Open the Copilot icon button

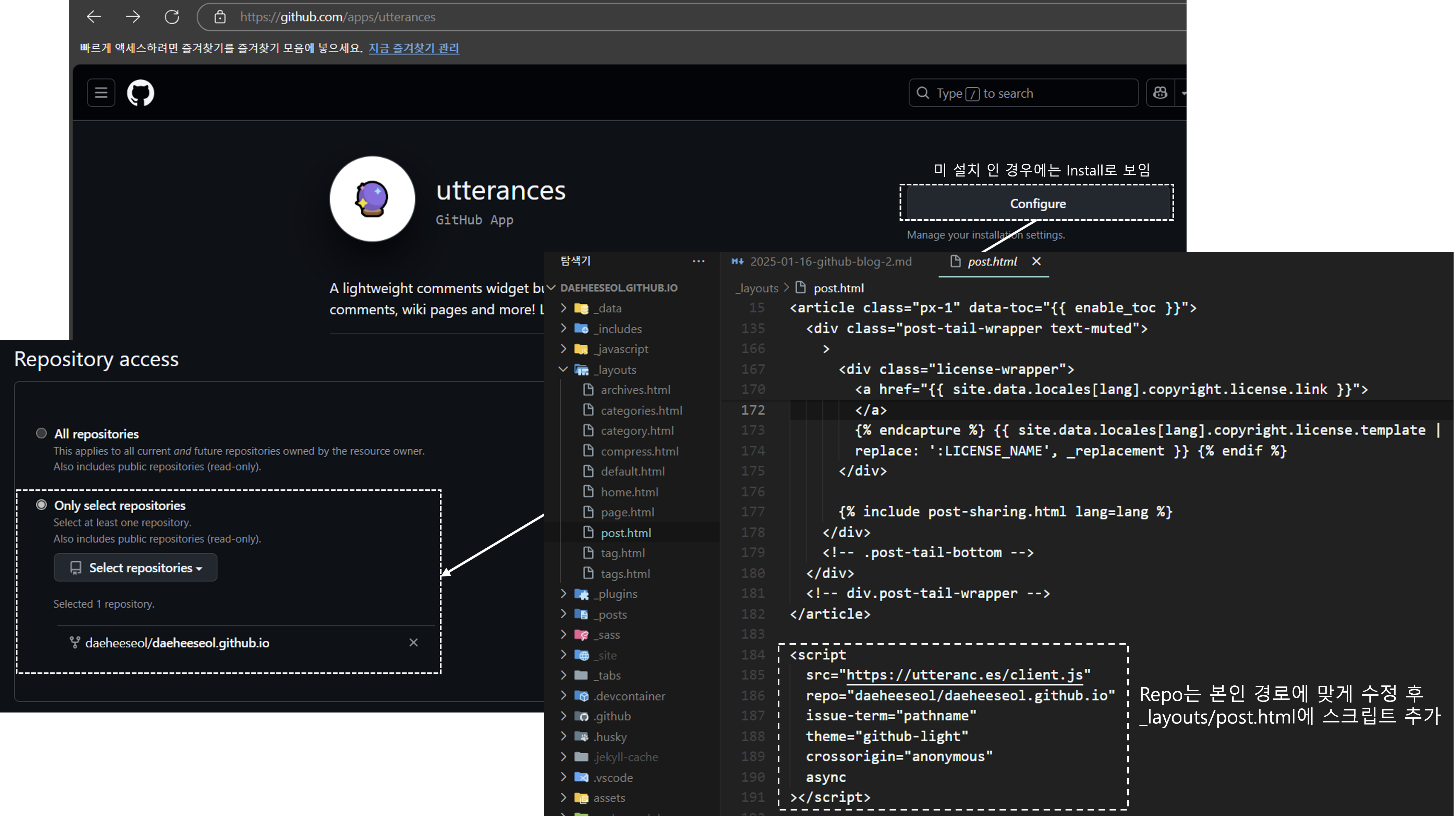point(1160,93)
